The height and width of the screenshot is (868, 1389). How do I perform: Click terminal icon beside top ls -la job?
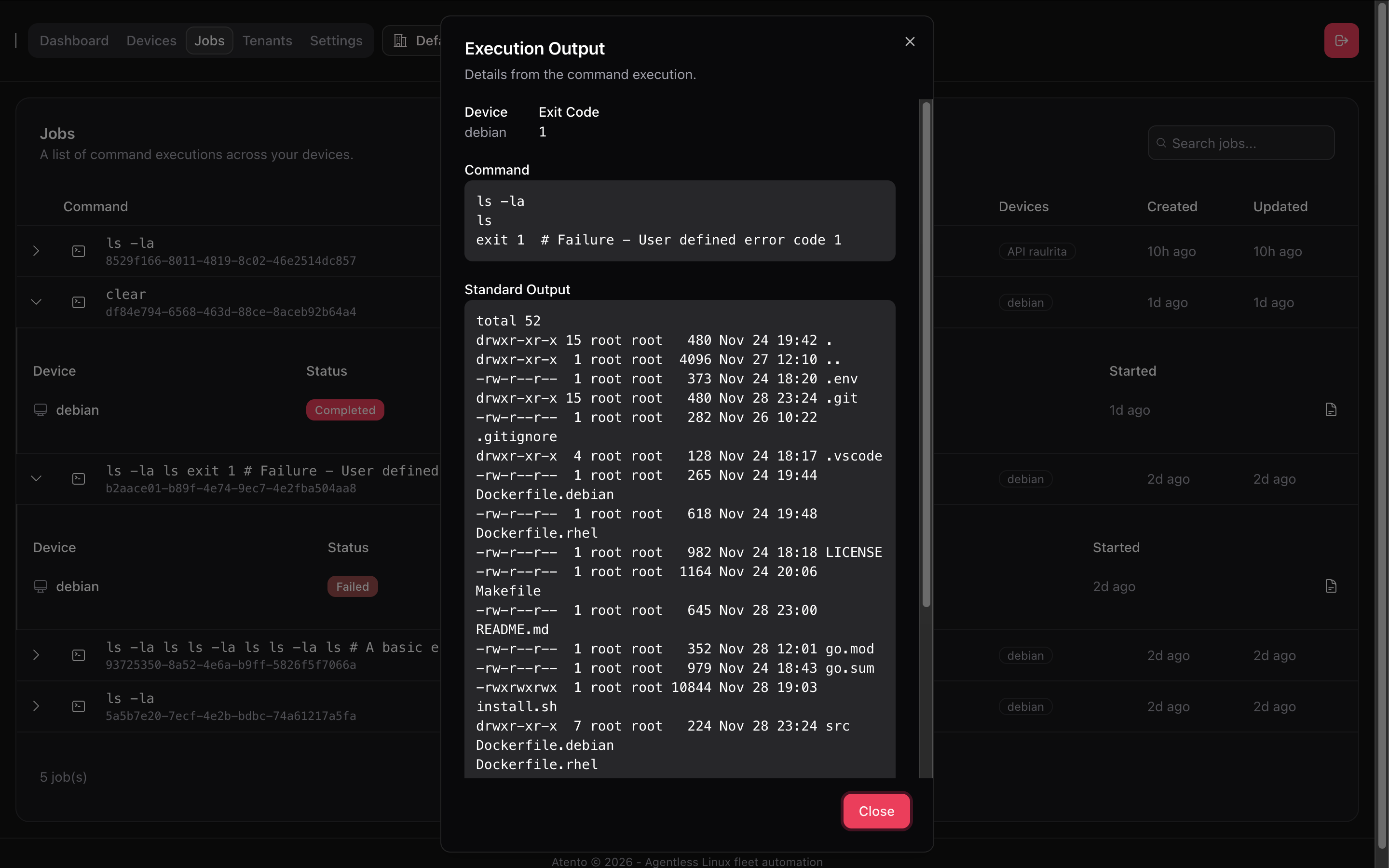[79, 251]
